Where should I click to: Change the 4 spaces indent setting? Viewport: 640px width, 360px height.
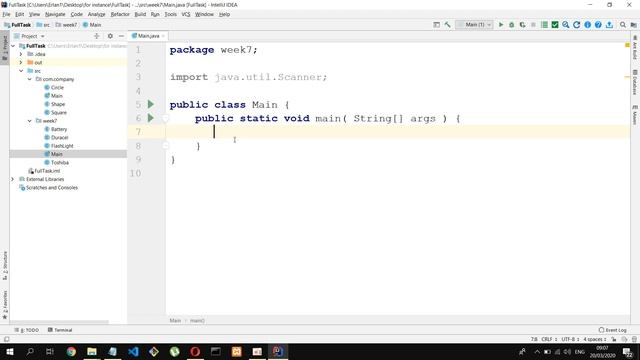click(x=595, y=339)
